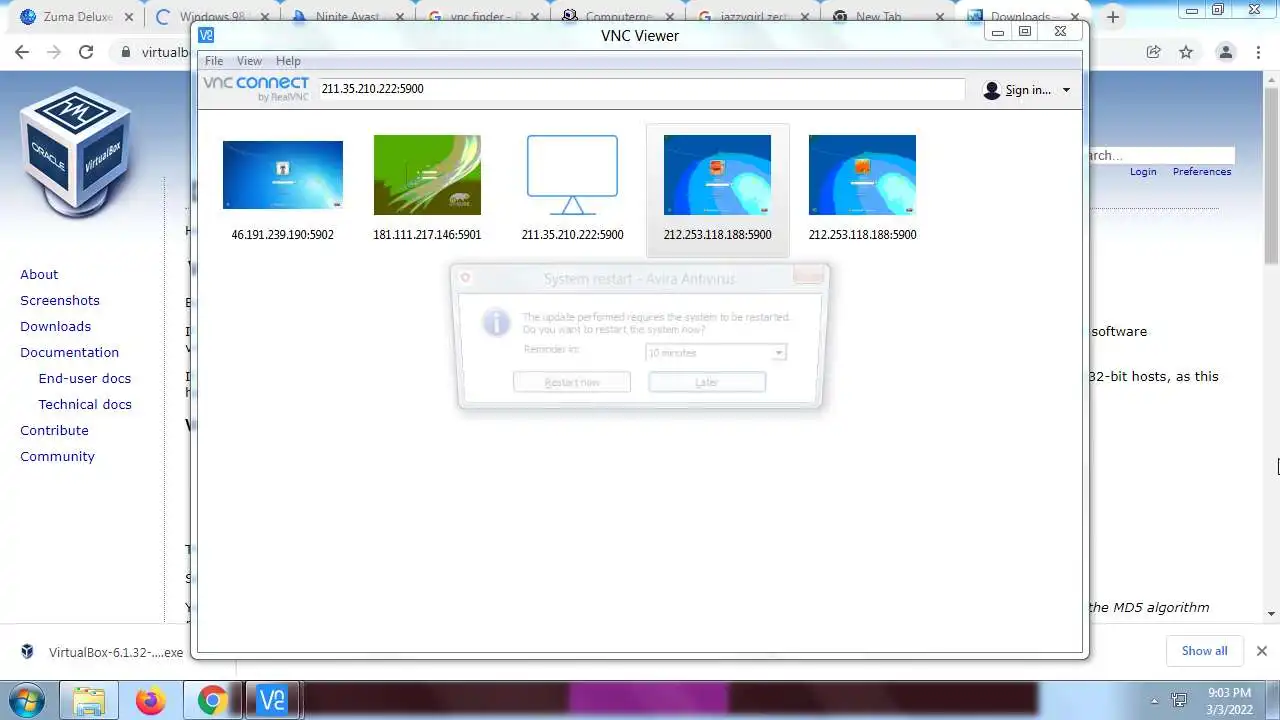Click the network tray icon

[x=1179, y=701]
